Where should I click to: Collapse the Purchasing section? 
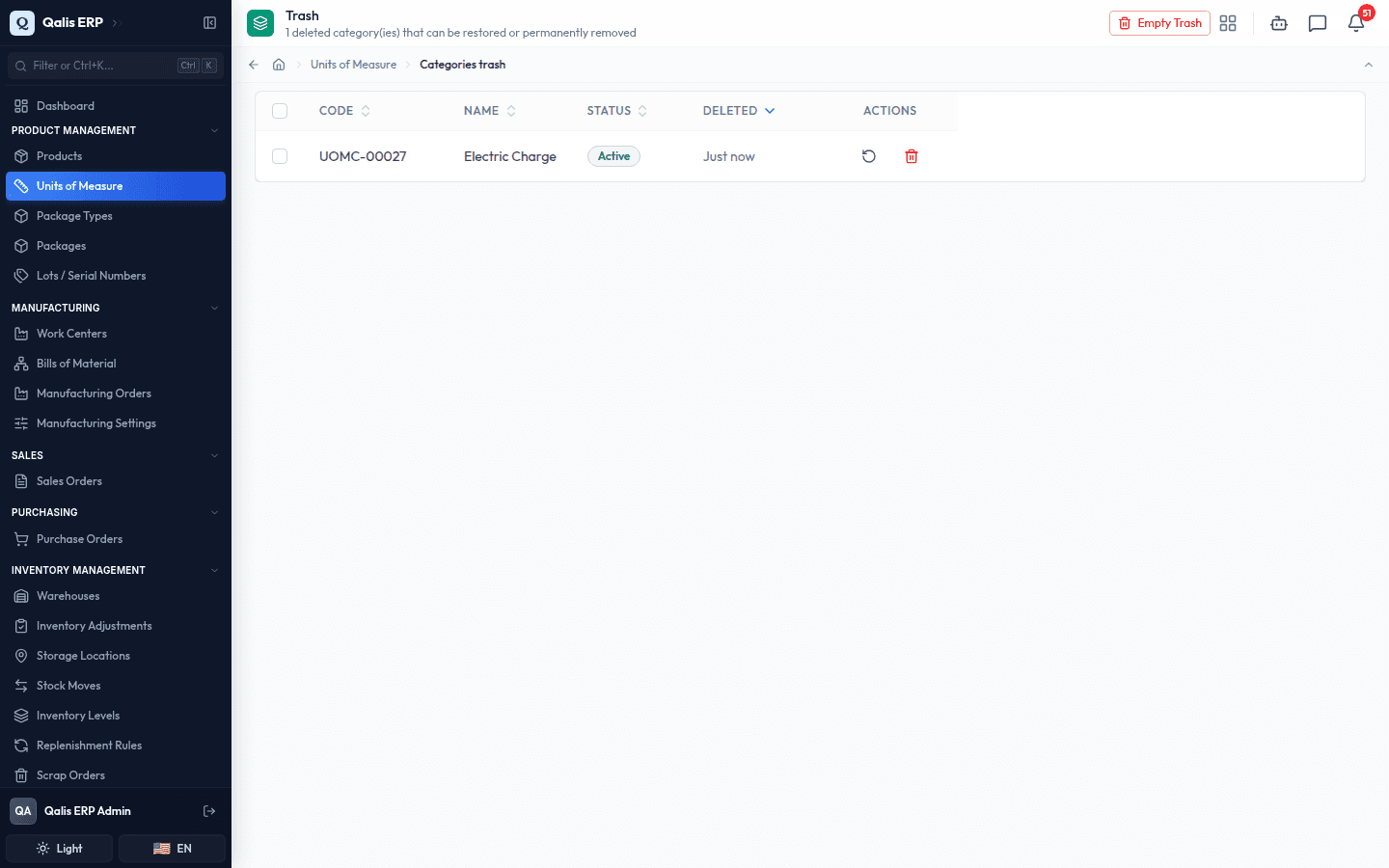[x=214, y=512]
